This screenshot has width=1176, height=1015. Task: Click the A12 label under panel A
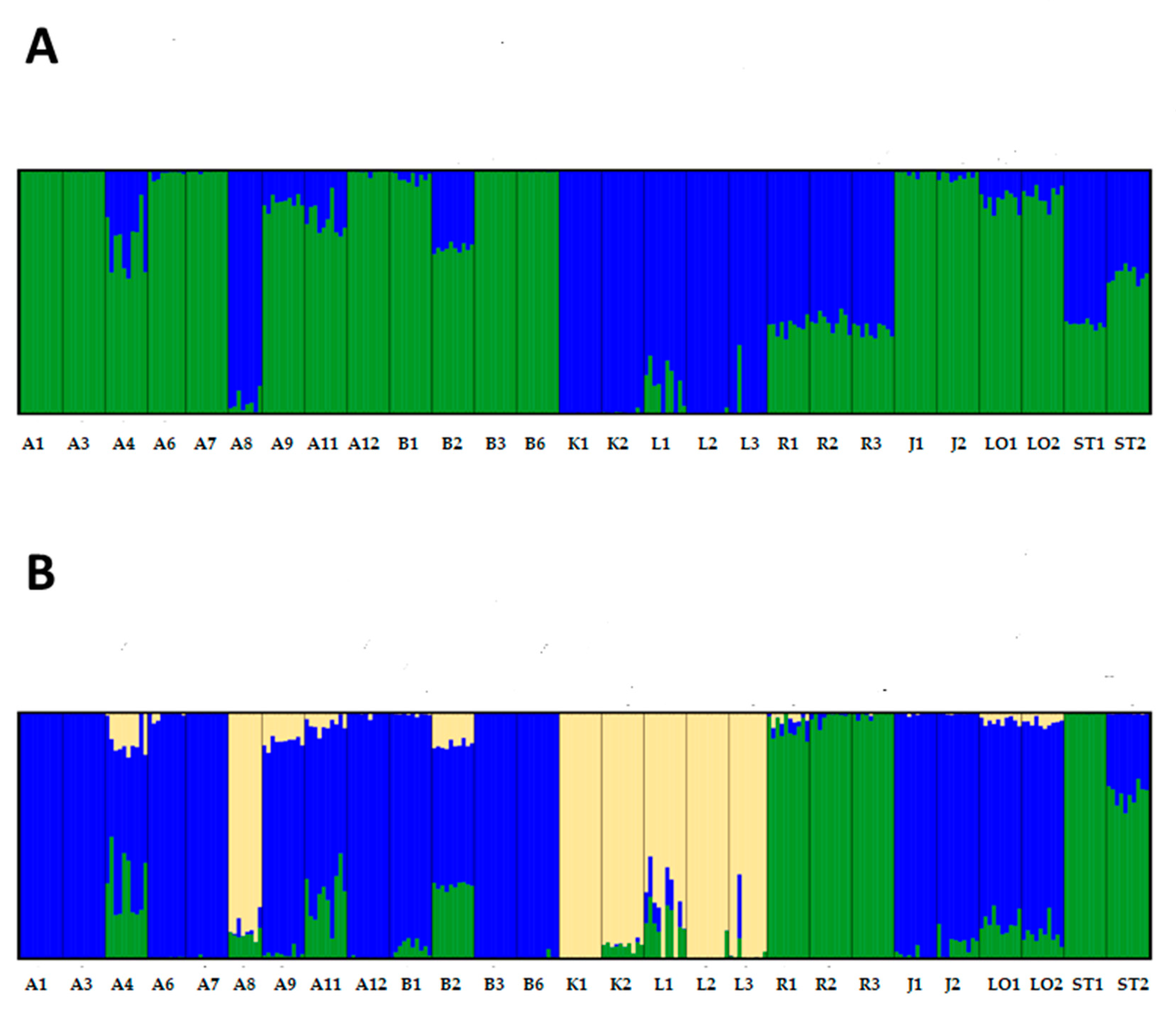click(363, 444)
